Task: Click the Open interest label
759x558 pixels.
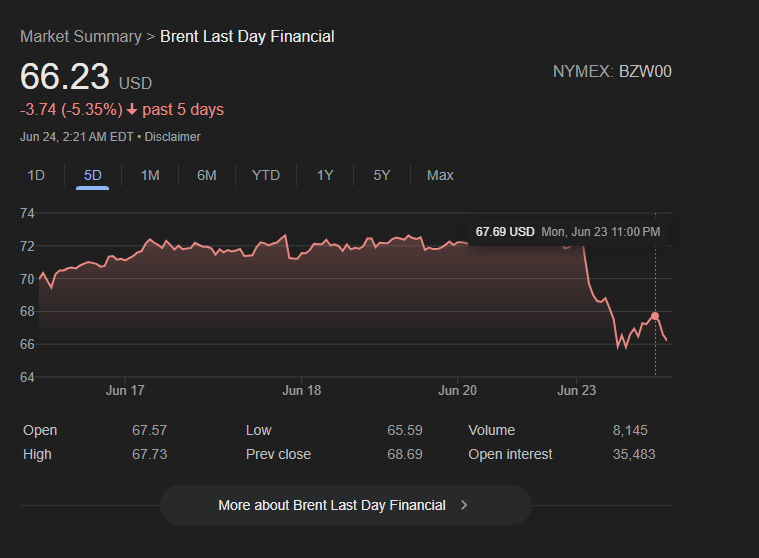Action: point(510,454)
